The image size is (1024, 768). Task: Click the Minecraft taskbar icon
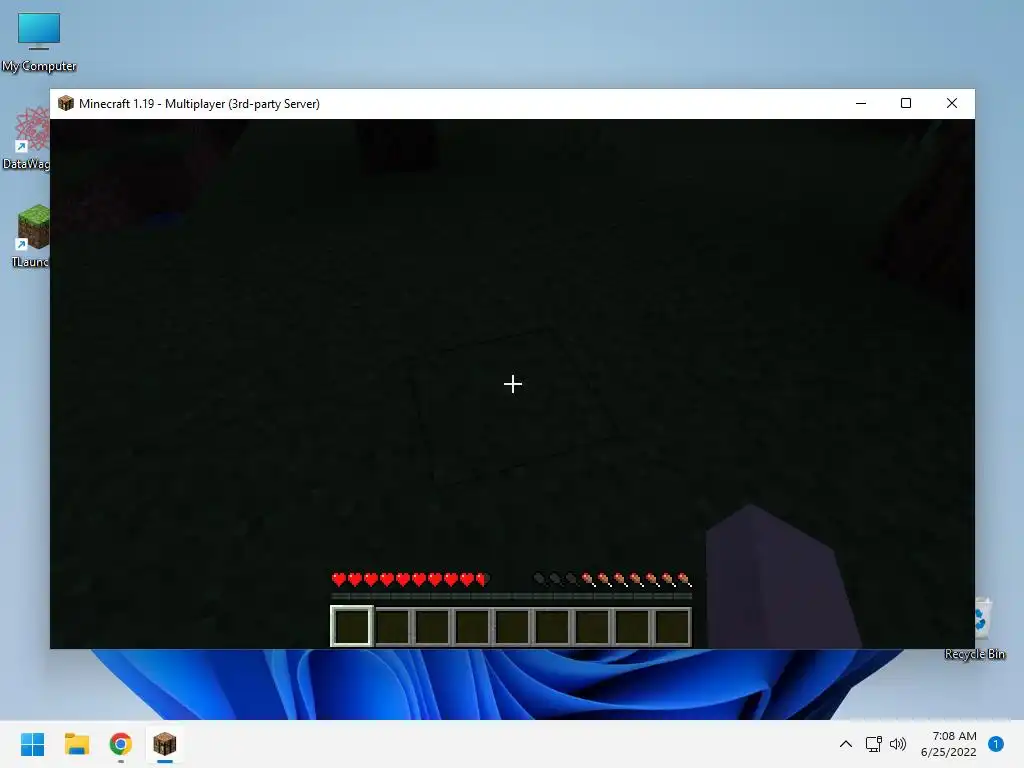point(165,744)
